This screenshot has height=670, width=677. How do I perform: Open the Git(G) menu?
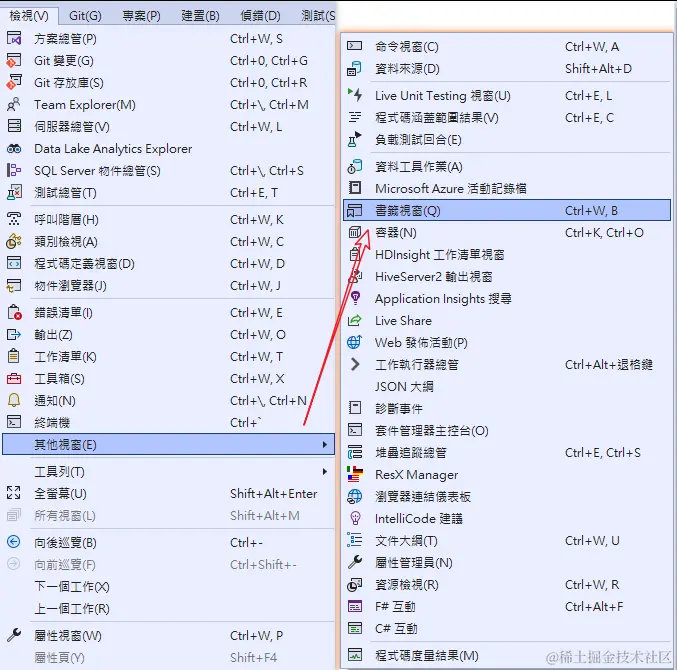pyautogui.click(x=85, y=16)
